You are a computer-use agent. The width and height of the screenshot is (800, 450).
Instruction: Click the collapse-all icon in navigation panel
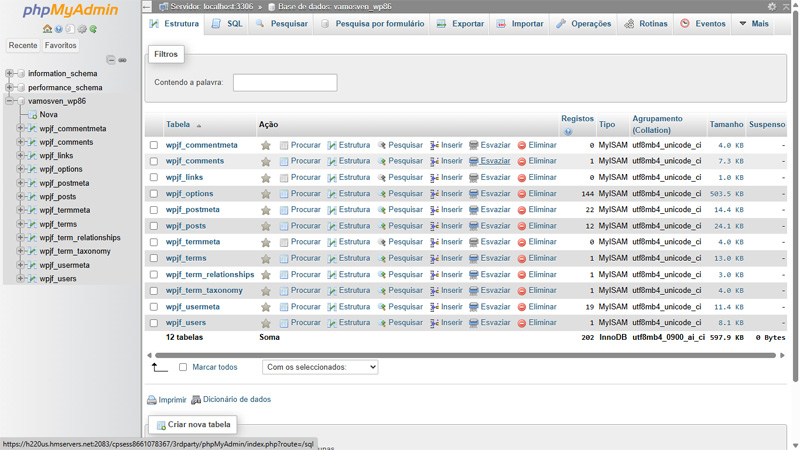tap(111, 60)
